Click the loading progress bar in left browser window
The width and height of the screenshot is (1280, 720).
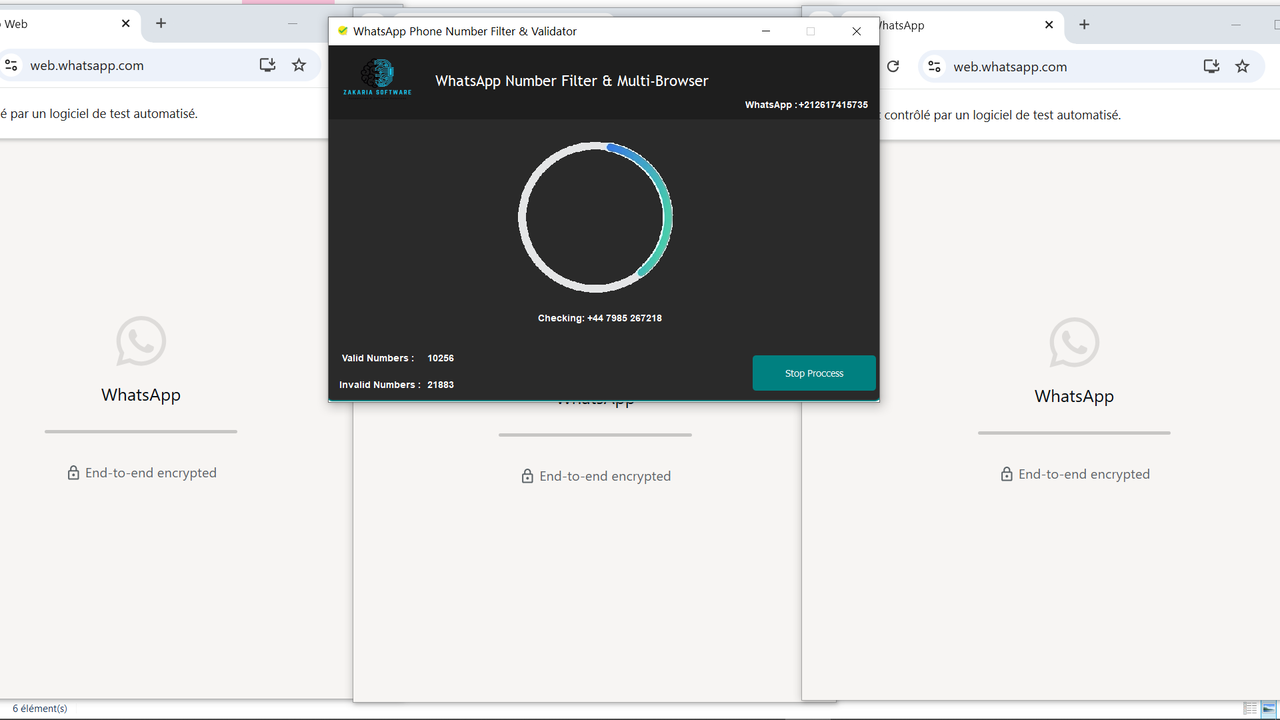coord(141,432)
